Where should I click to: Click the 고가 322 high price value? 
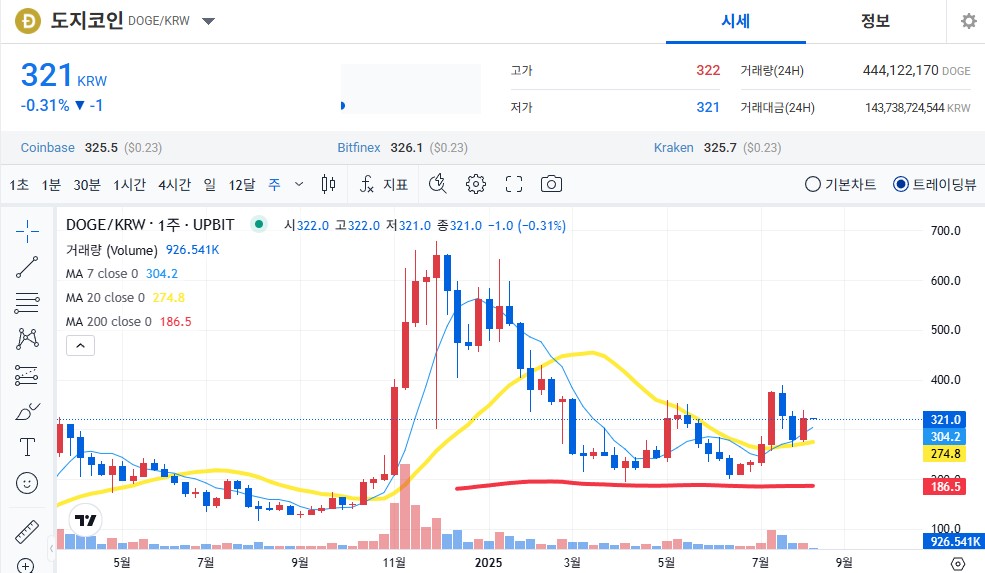[708, 70]
